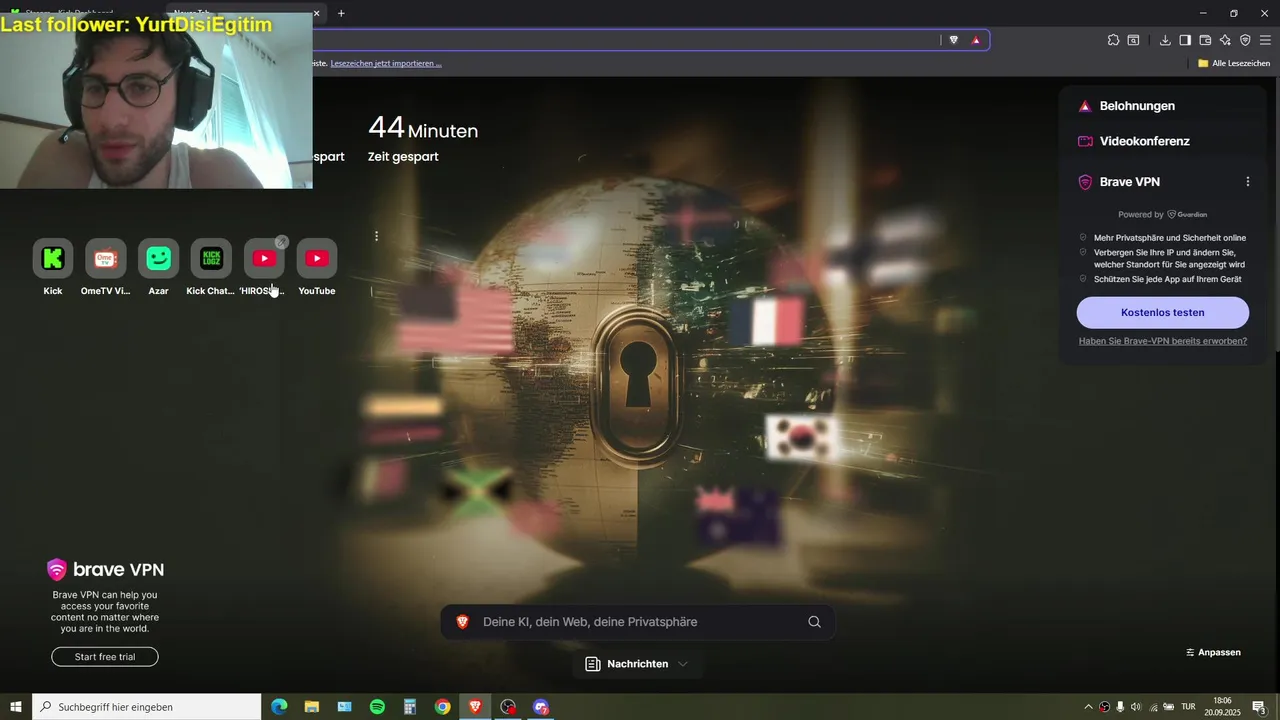Click the '44 Minuten' Zeit gespart stat

click(x=423, y=139)
